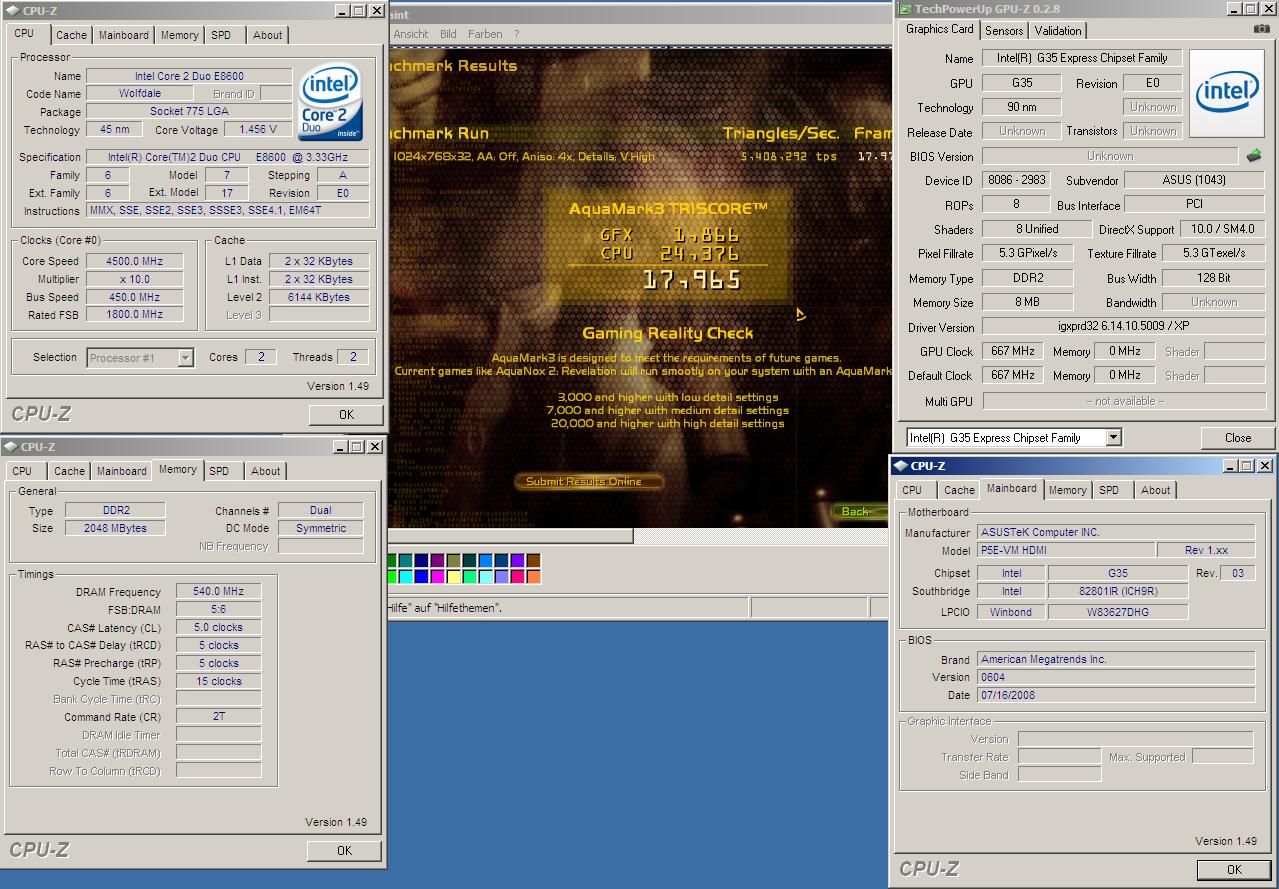The width and height of the screenshot is (1279, 889).
Task: Click the motherboard Model field P5E-VM HDMI
Action: click(1066, 551)
